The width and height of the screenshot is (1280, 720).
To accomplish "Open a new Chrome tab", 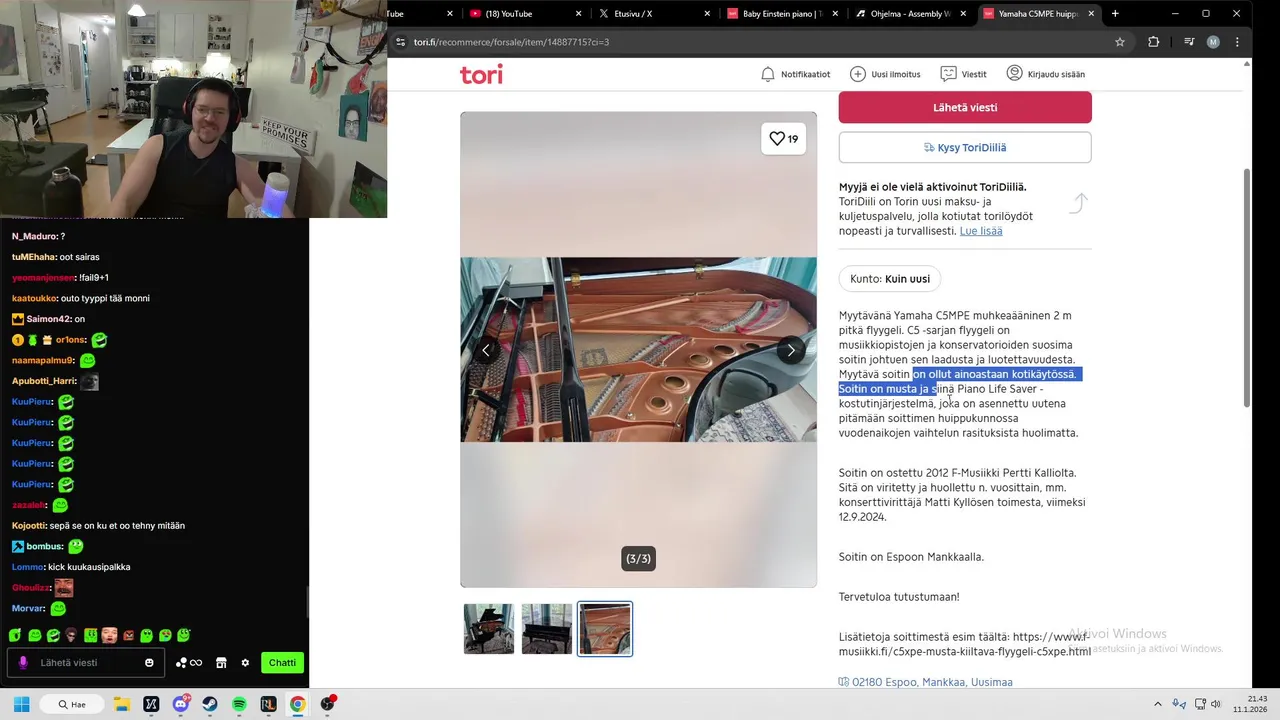I will click(x=1115, y=14).
